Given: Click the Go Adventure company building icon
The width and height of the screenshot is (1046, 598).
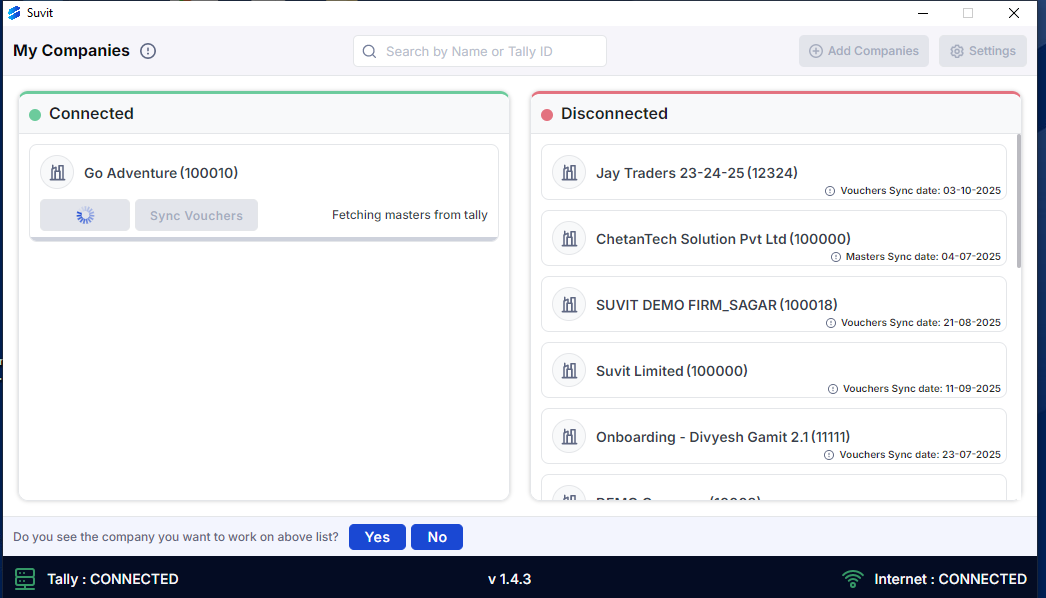Looking at the screenshot, I should pos(57,172).
